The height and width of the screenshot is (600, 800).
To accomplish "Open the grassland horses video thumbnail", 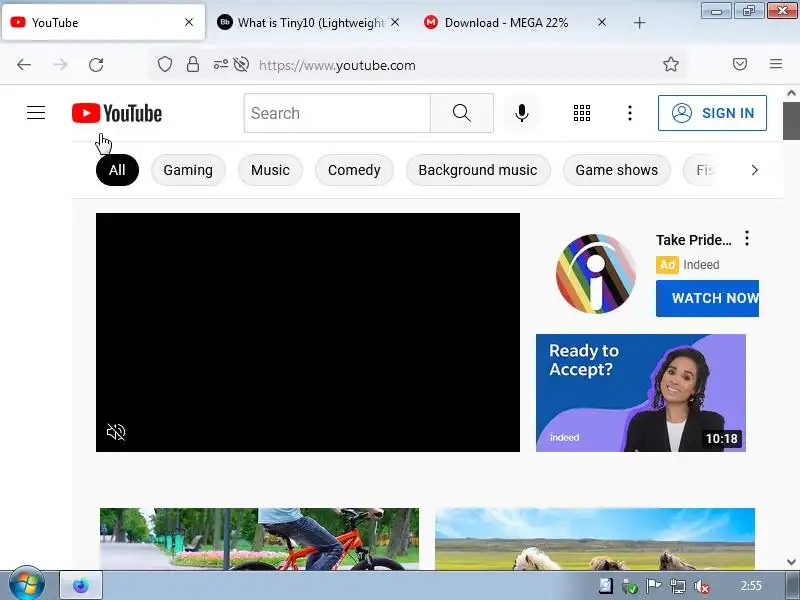I will 595,538.
